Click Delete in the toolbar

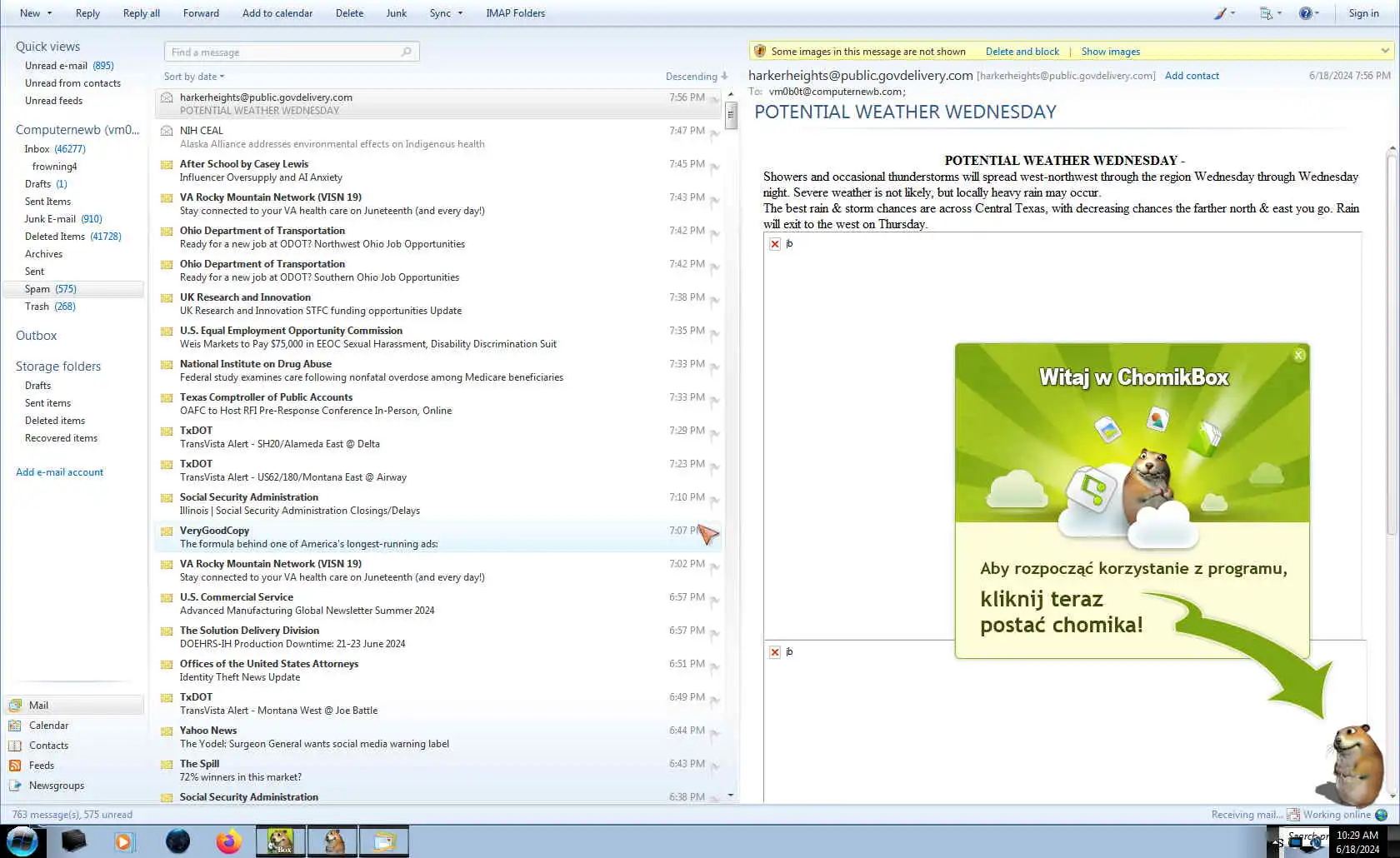click(349, 13)
